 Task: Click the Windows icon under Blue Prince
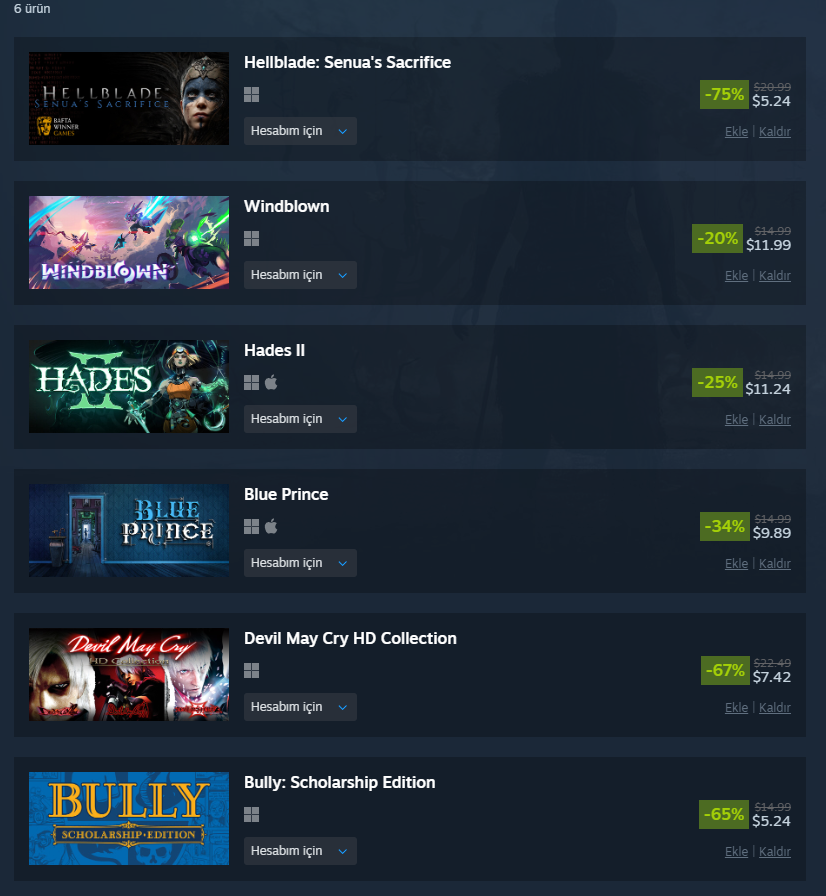[x=251, y=527]
